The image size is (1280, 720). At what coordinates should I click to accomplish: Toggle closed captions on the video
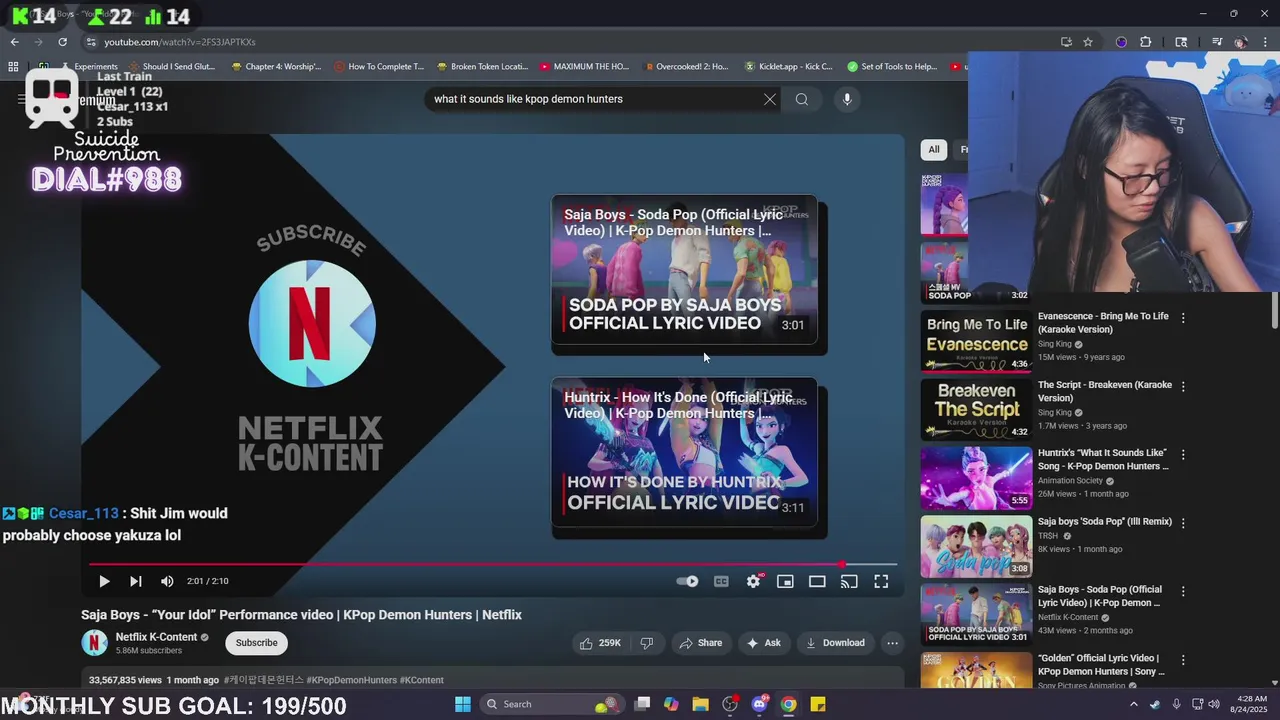721,581
